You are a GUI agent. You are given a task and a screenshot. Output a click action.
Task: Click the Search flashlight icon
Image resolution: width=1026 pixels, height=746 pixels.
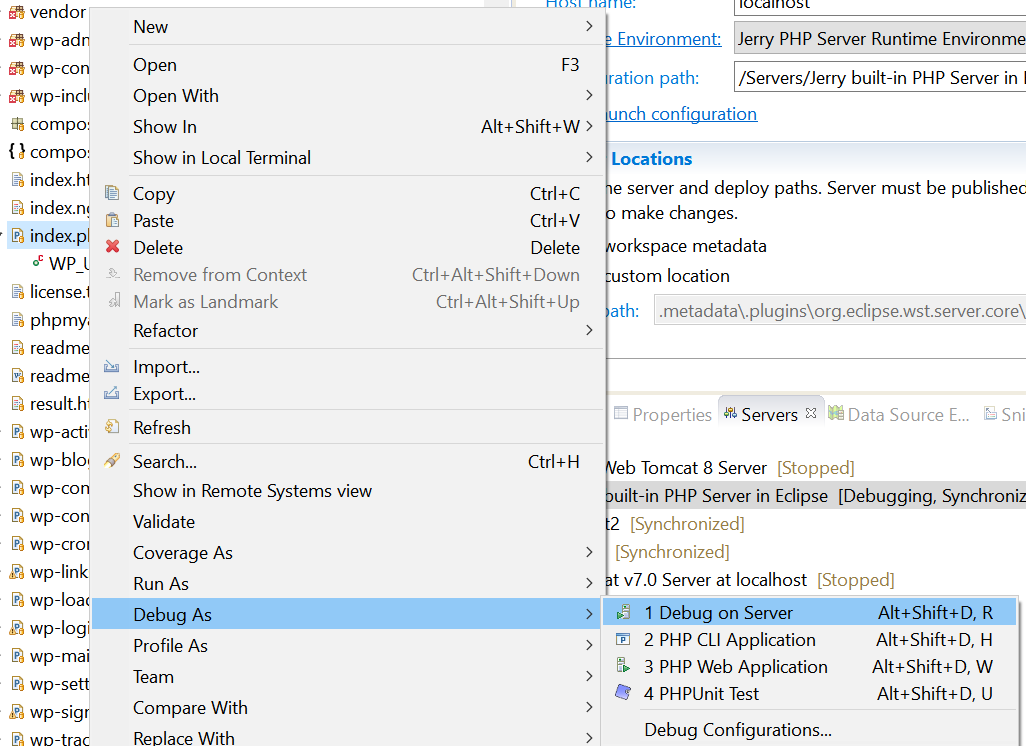pyautogui.click(x=112, y=461)
